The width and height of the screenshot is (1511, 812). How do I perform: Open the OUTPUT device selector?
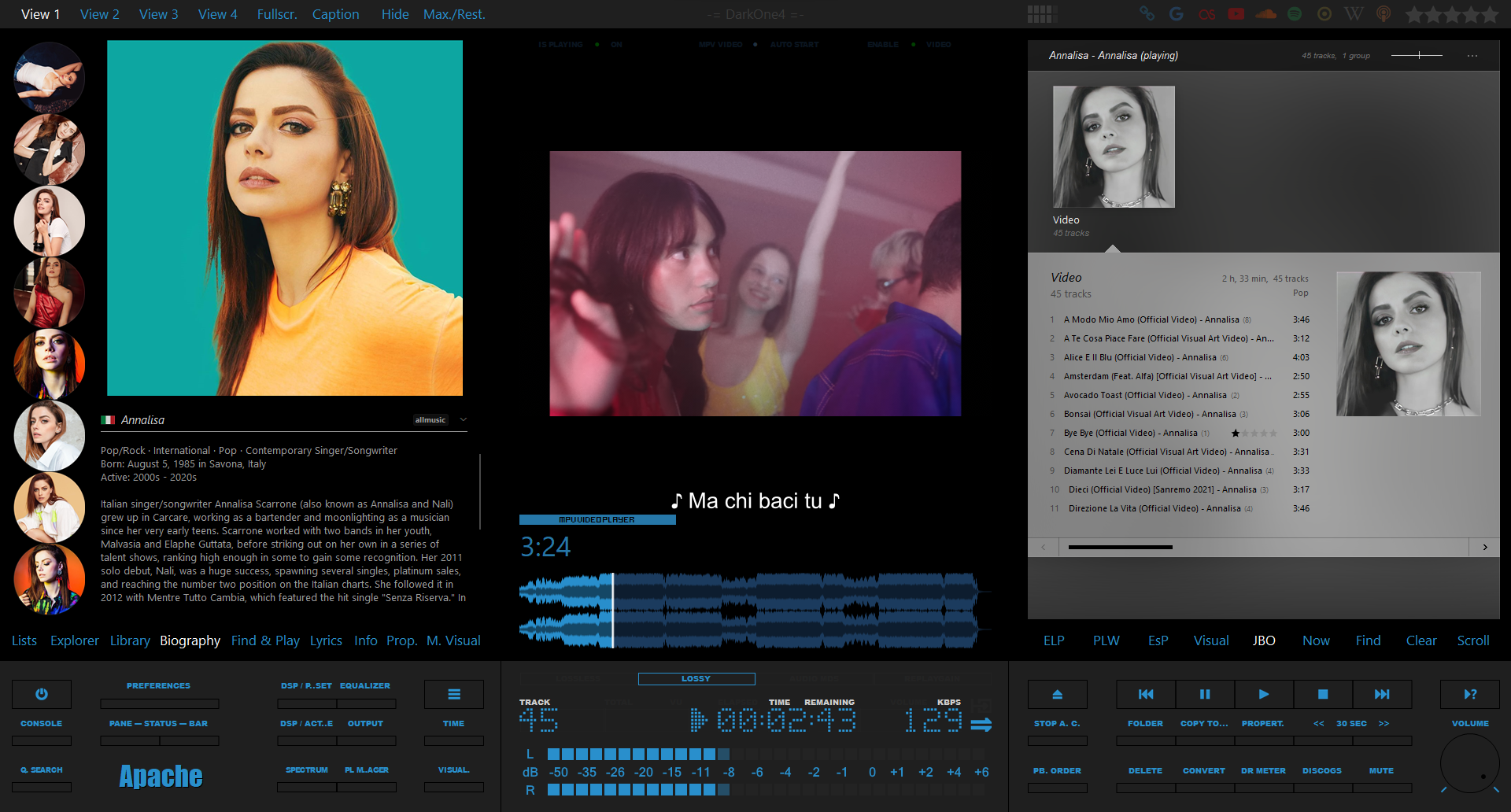point(365,724)
